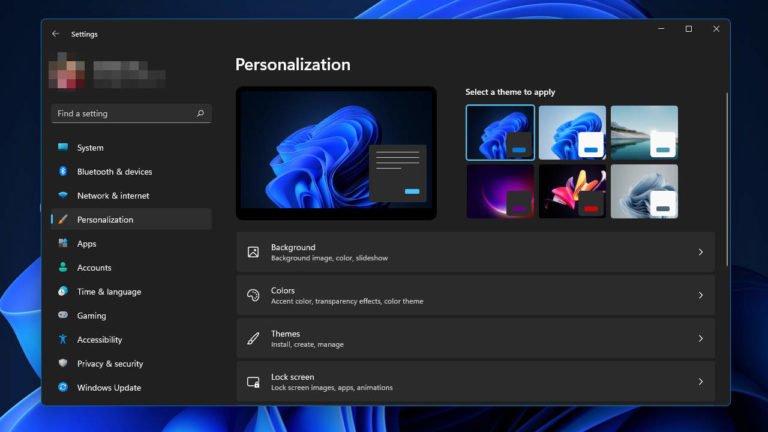Close the Settings window
Screen dimensions: 768x432
click(716, 29)
